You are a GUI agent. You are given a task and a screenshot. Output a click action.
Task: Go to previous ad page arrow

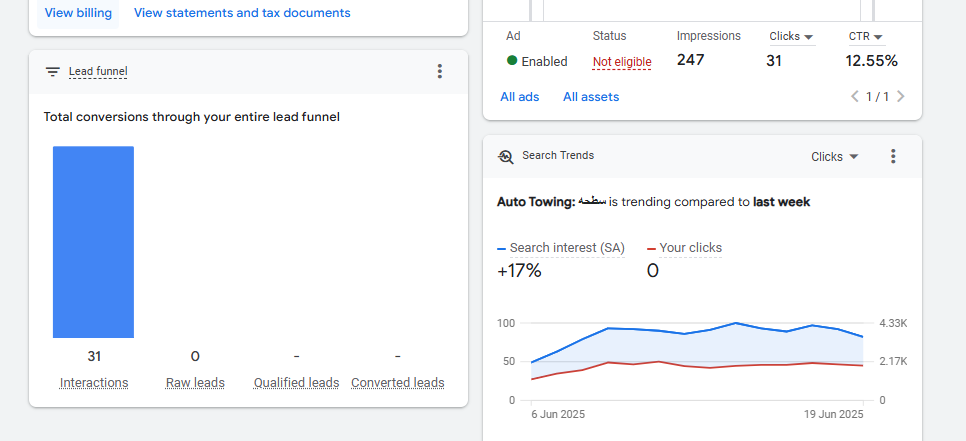tap(855, 97)
